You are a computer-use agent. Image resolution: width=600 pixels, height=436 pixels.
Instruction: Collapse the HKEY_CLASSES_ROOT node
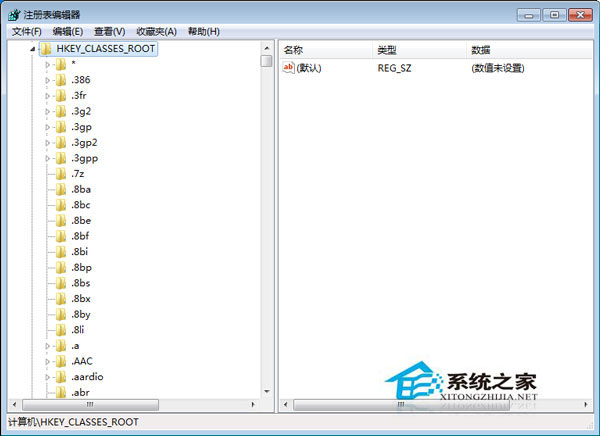click(x=33, y=49)
